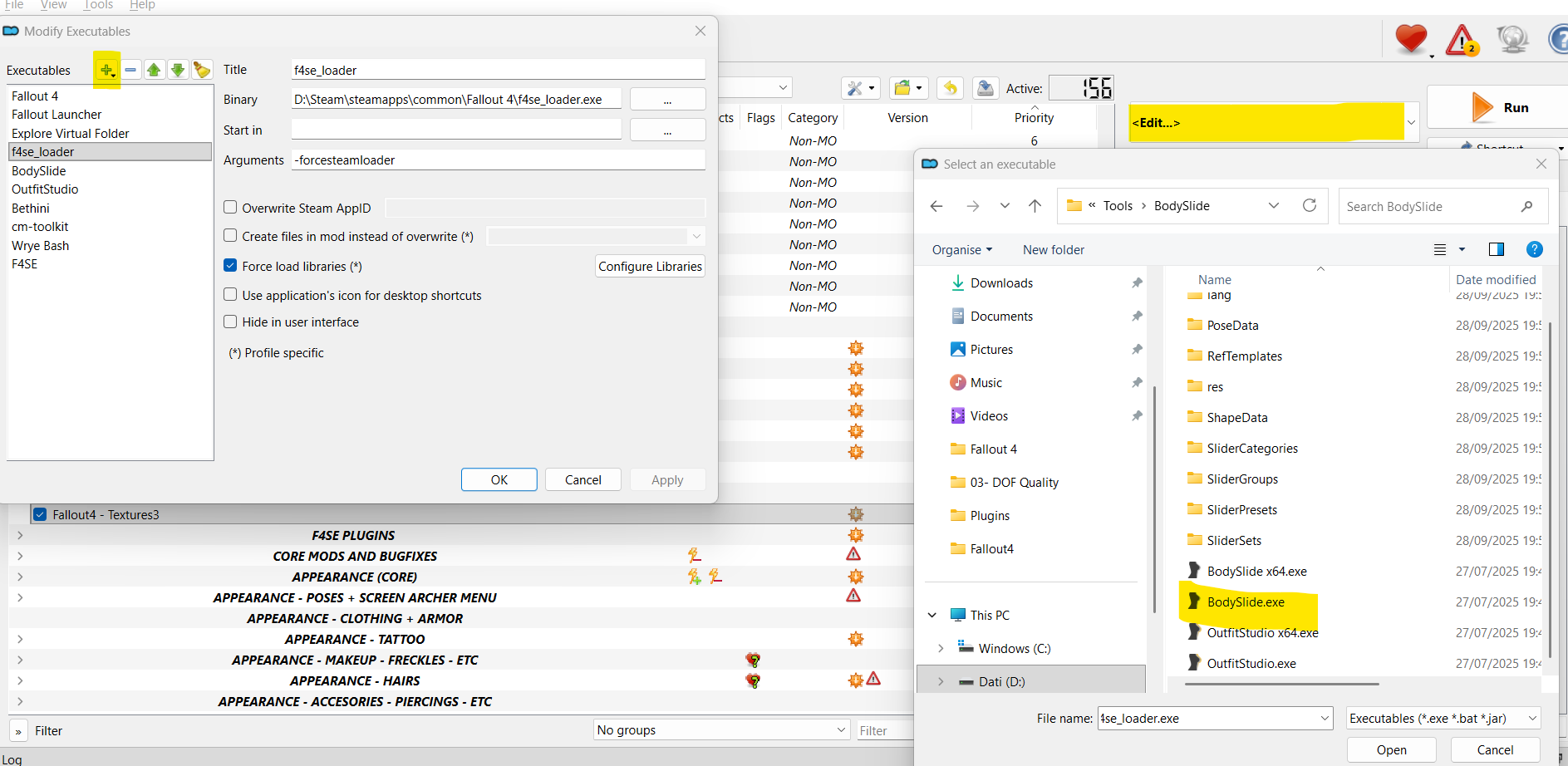Move executable down with green down arrow
This screenshot has width=1568, height=766.
click(178, 71)
